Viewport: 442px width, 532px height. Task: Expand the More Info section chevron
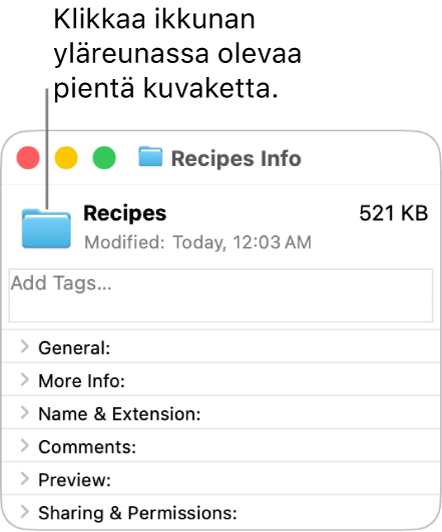pos(24,380)
